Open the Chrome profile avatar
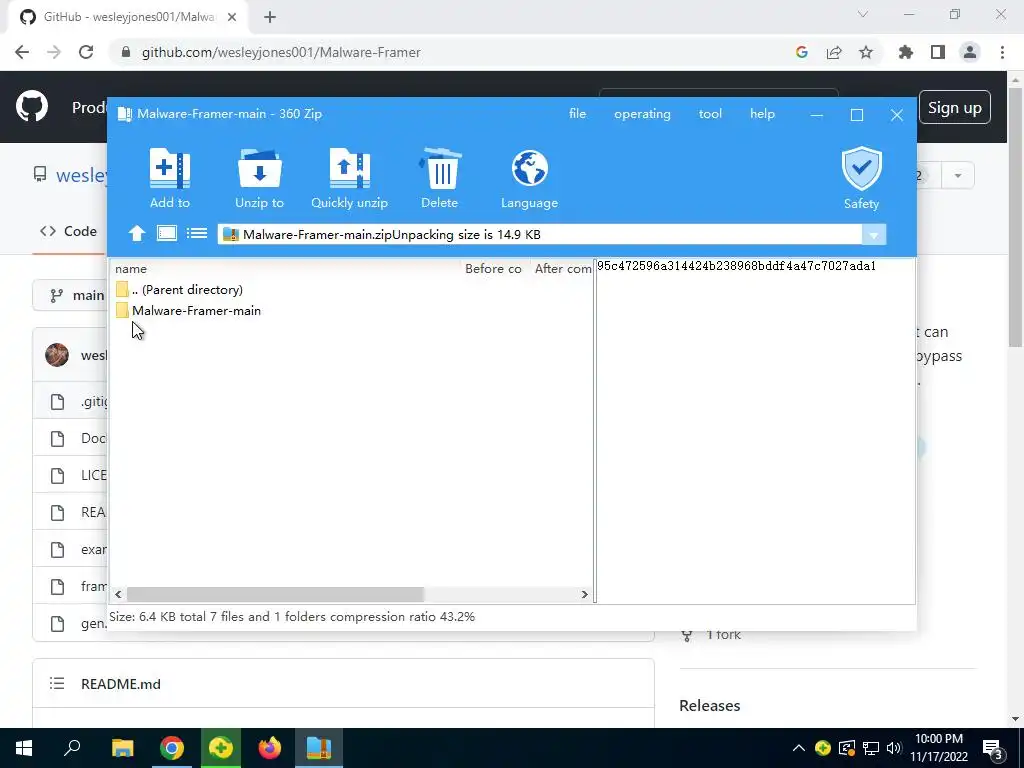This screenshot has height=768, width=1024. (970, 52)
